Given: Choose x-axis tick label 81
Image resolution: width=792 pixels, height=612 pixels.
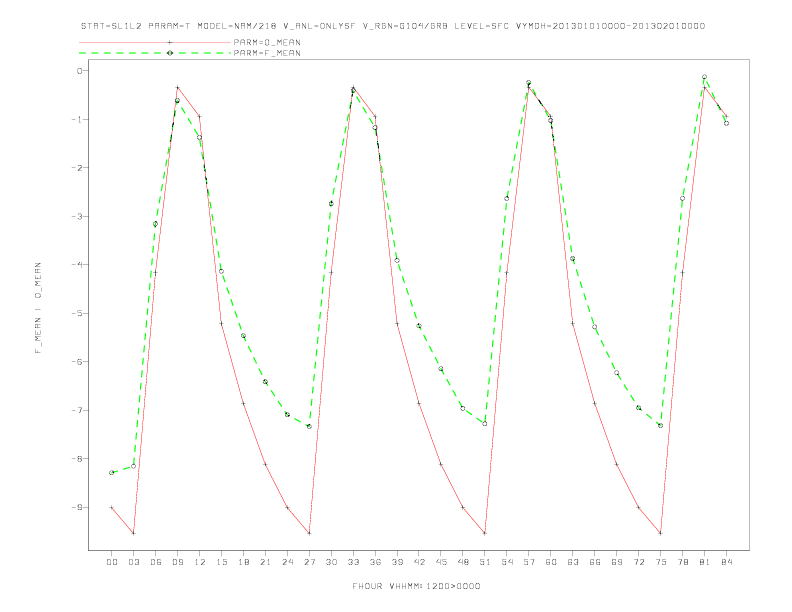Looking at the screenshot, I should coord(705,562).
